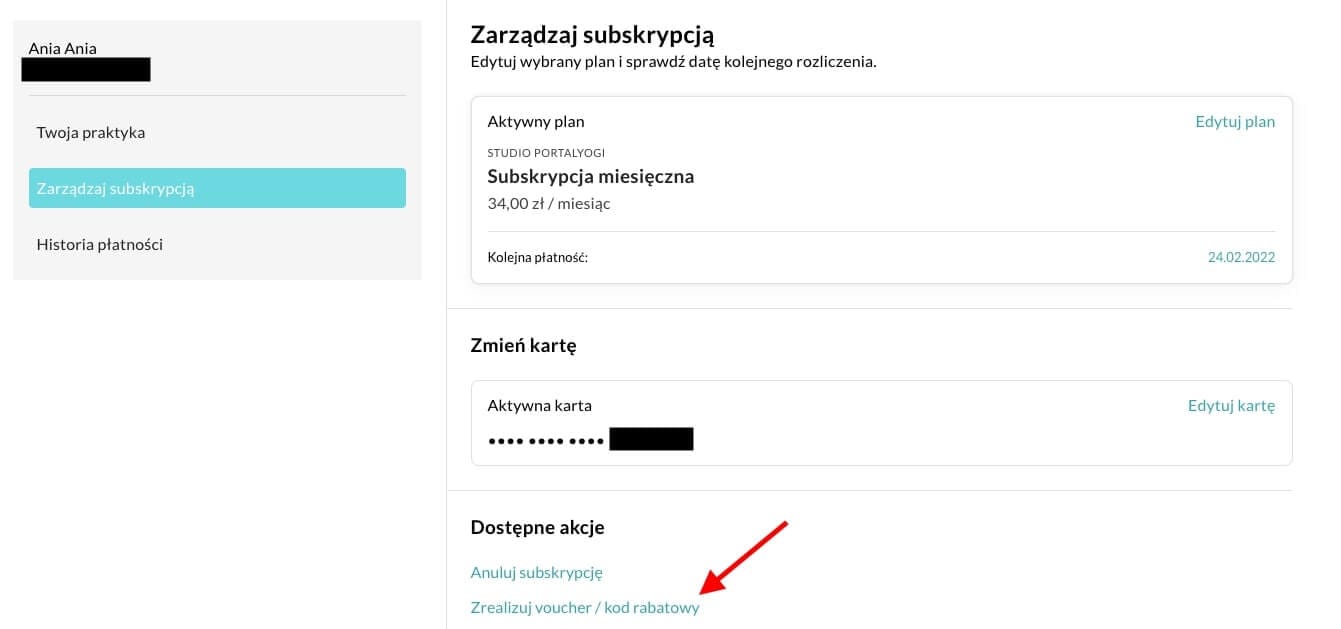Click the Edytuj kartę link
Image resolution: width=1341 pixels, height=629 pixels.
coord(1231,406)
